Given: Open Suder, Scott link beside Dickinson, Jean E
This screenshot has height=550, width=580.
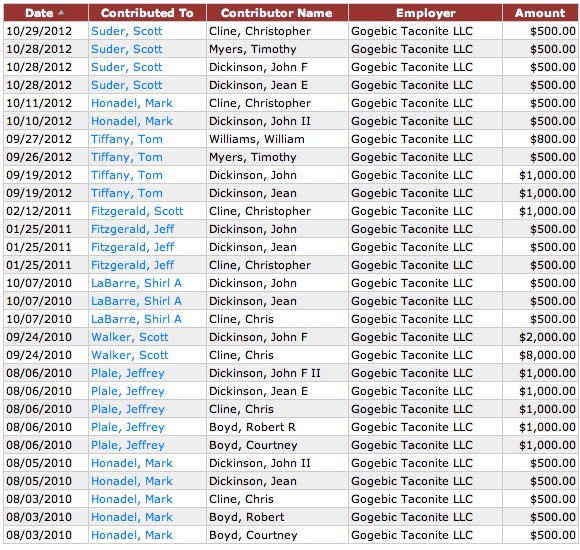Looking at the screenshot, I should pyautogui.click(x=127, y=85).
